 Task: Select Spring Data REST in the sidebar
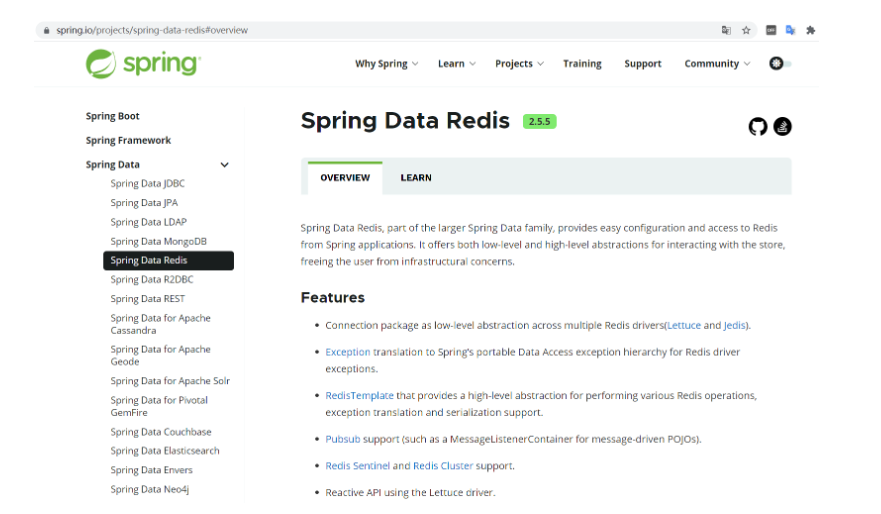147,299
